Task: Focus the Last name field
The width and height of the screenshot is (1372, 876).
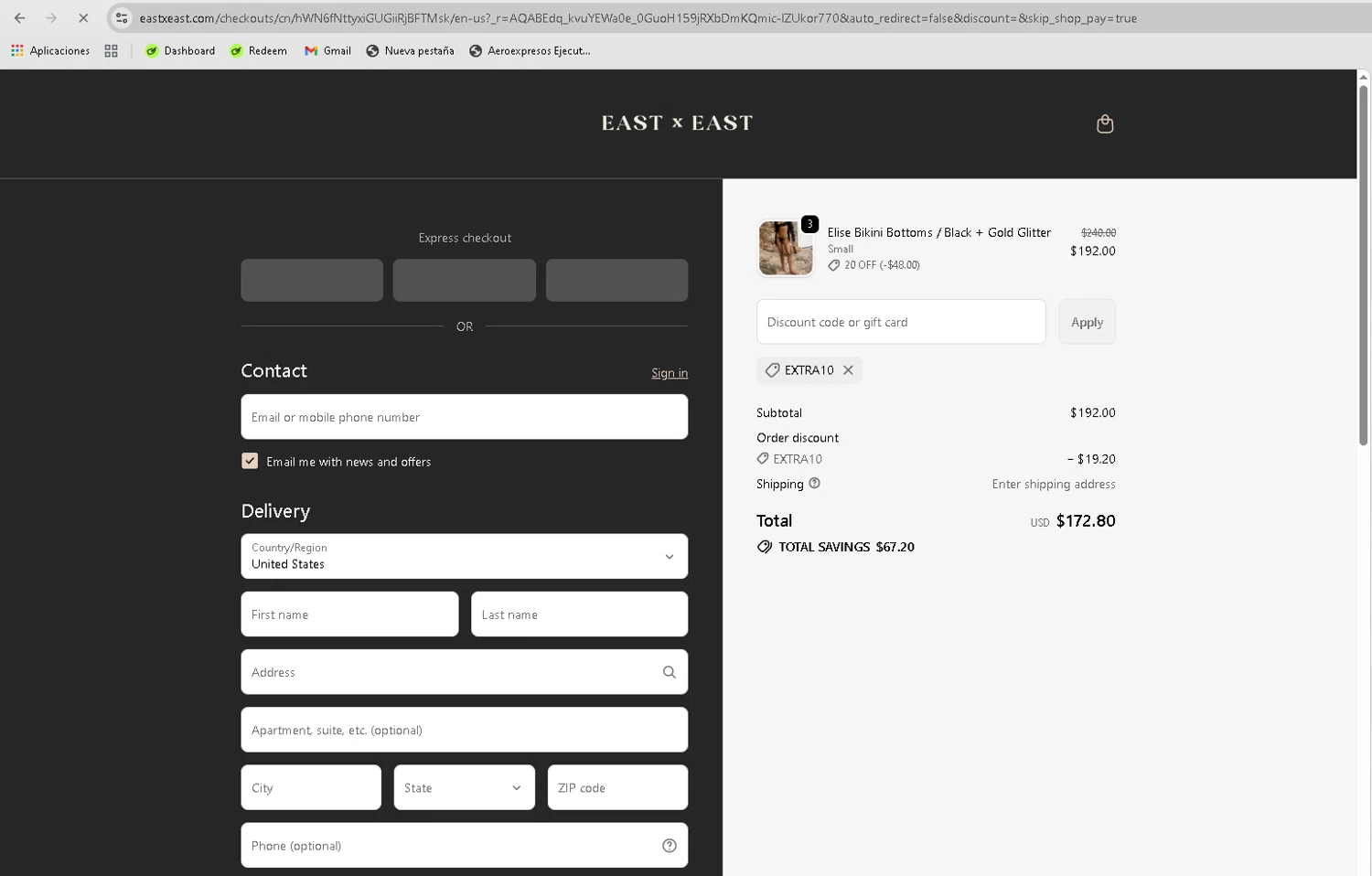Action: click(580, 614)
